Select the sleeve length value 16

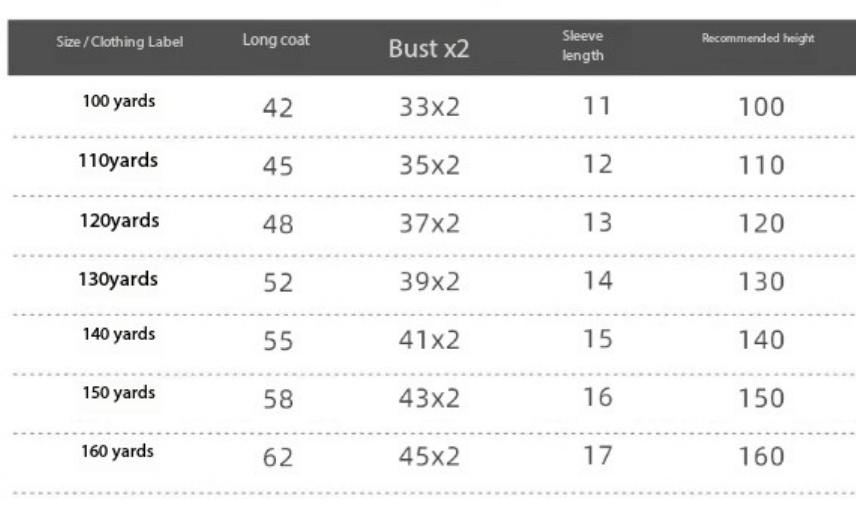pyautogui.click(x=597, y=397)
